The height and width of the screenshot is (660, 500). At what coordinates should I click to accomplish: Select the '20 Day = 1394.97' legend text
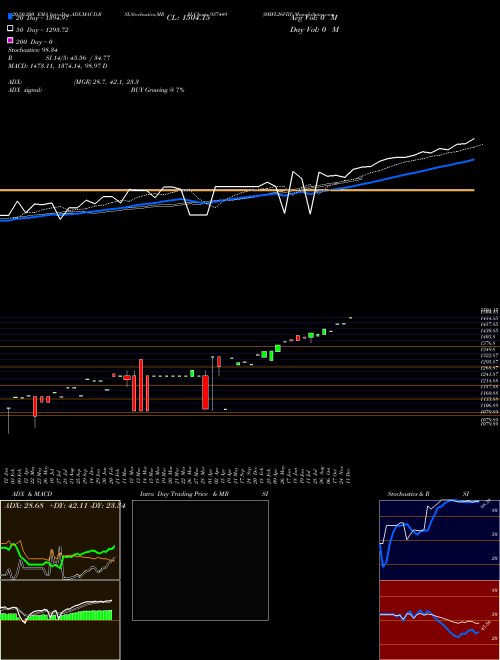pos(42,18)
